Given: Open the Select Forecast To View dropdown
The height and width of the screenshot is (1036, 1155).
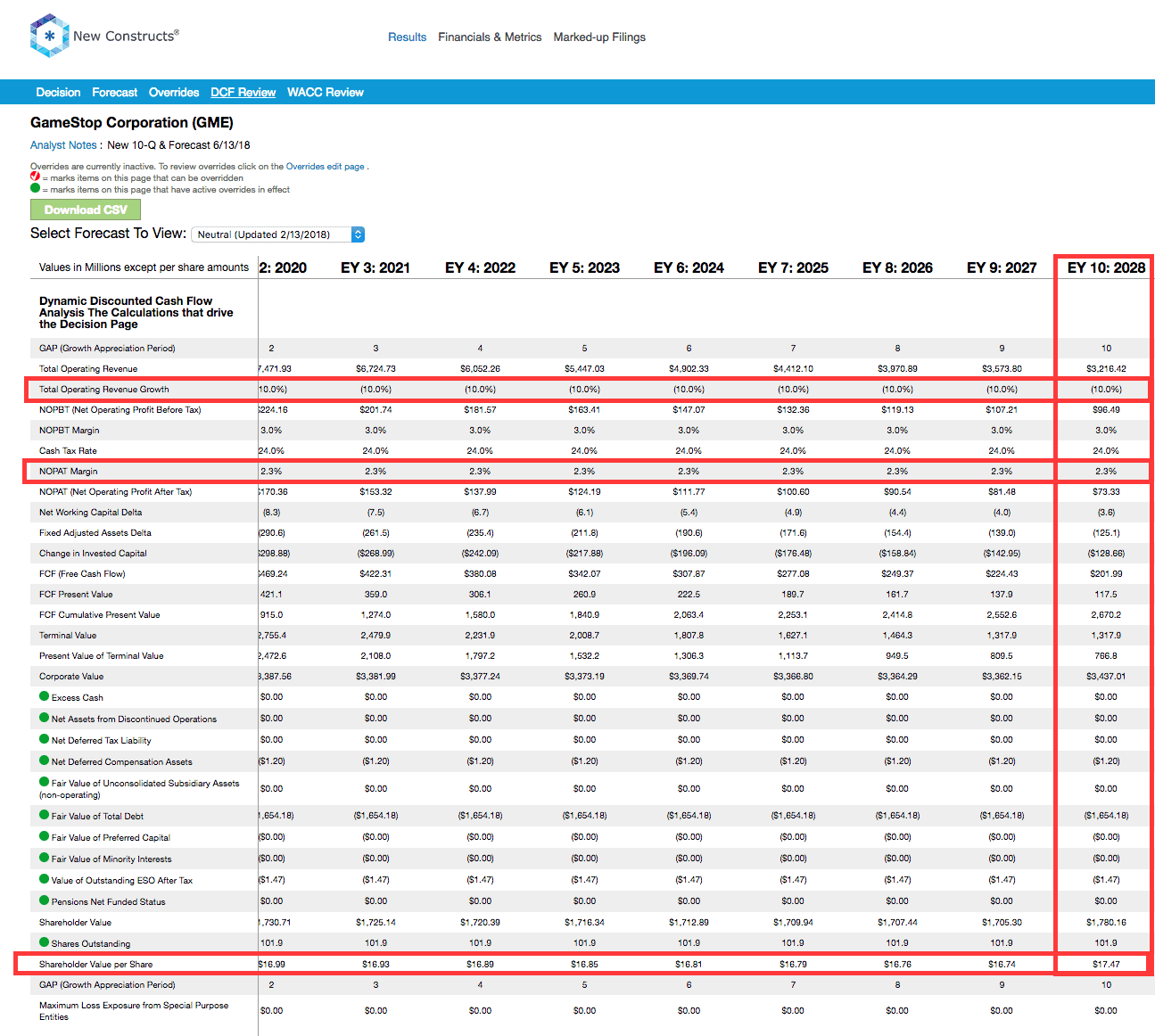Looking at the screenshot, I should (x=278, y=234).
